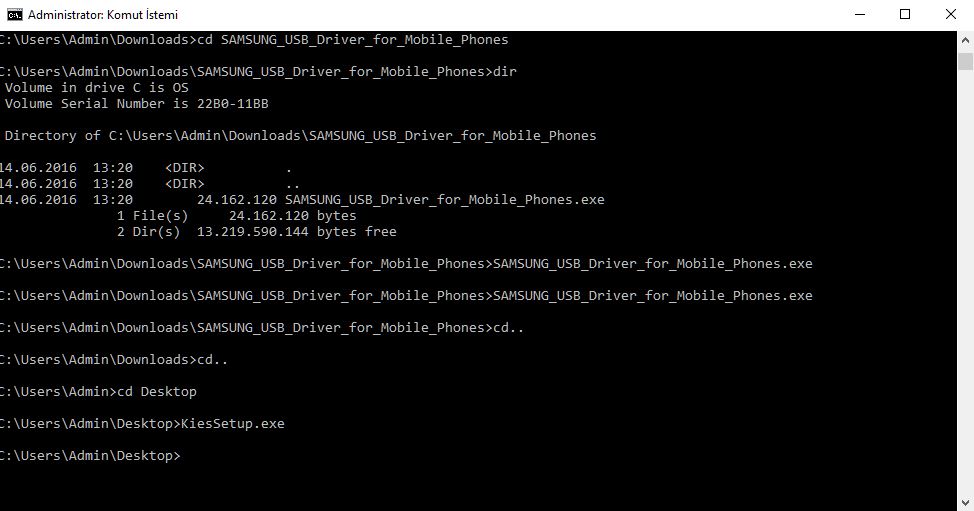Click the 13.219.590.144 bytes free text

click(x=296, y=232)
